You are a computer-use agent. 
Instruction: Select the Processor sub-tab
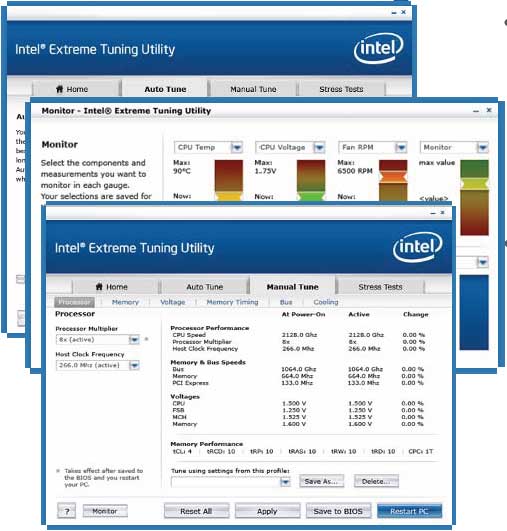coord(75,302)
